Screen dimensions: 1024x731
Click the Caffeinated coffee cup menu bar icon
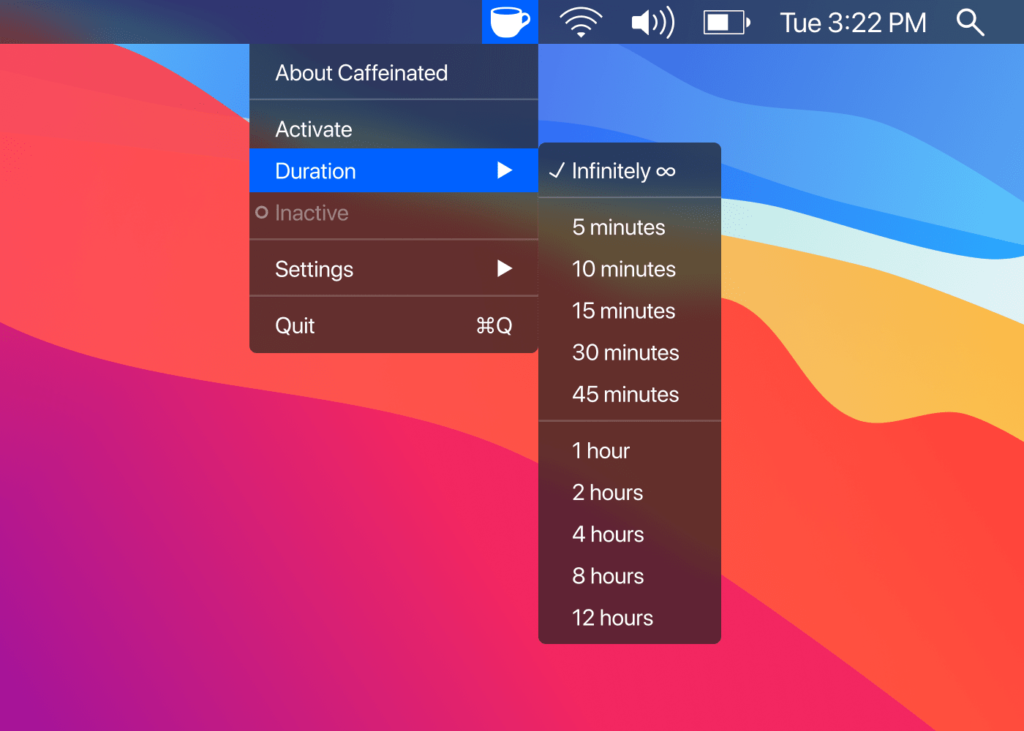[509, 21]
